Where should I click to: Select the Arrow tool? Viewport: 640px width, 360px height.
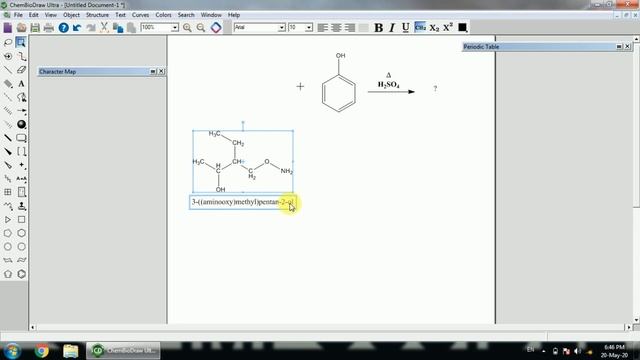point(22,111)
